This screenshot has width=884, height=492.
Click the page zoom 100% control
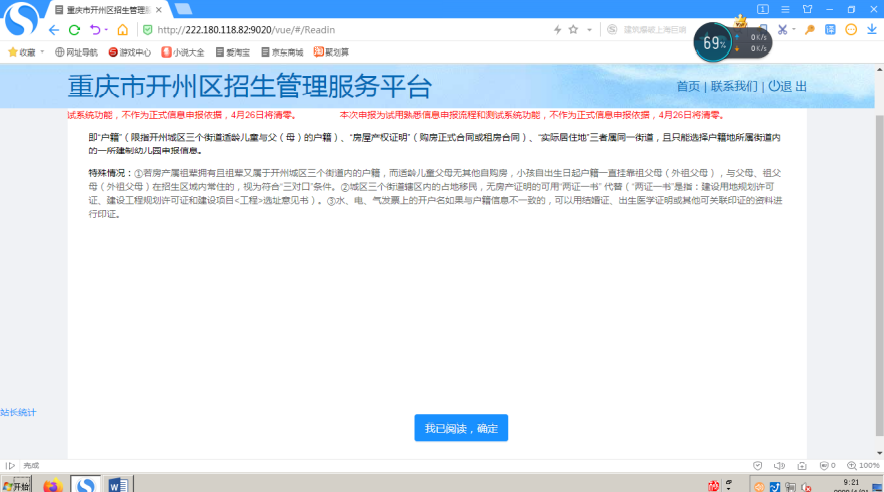tap(864, 465)
